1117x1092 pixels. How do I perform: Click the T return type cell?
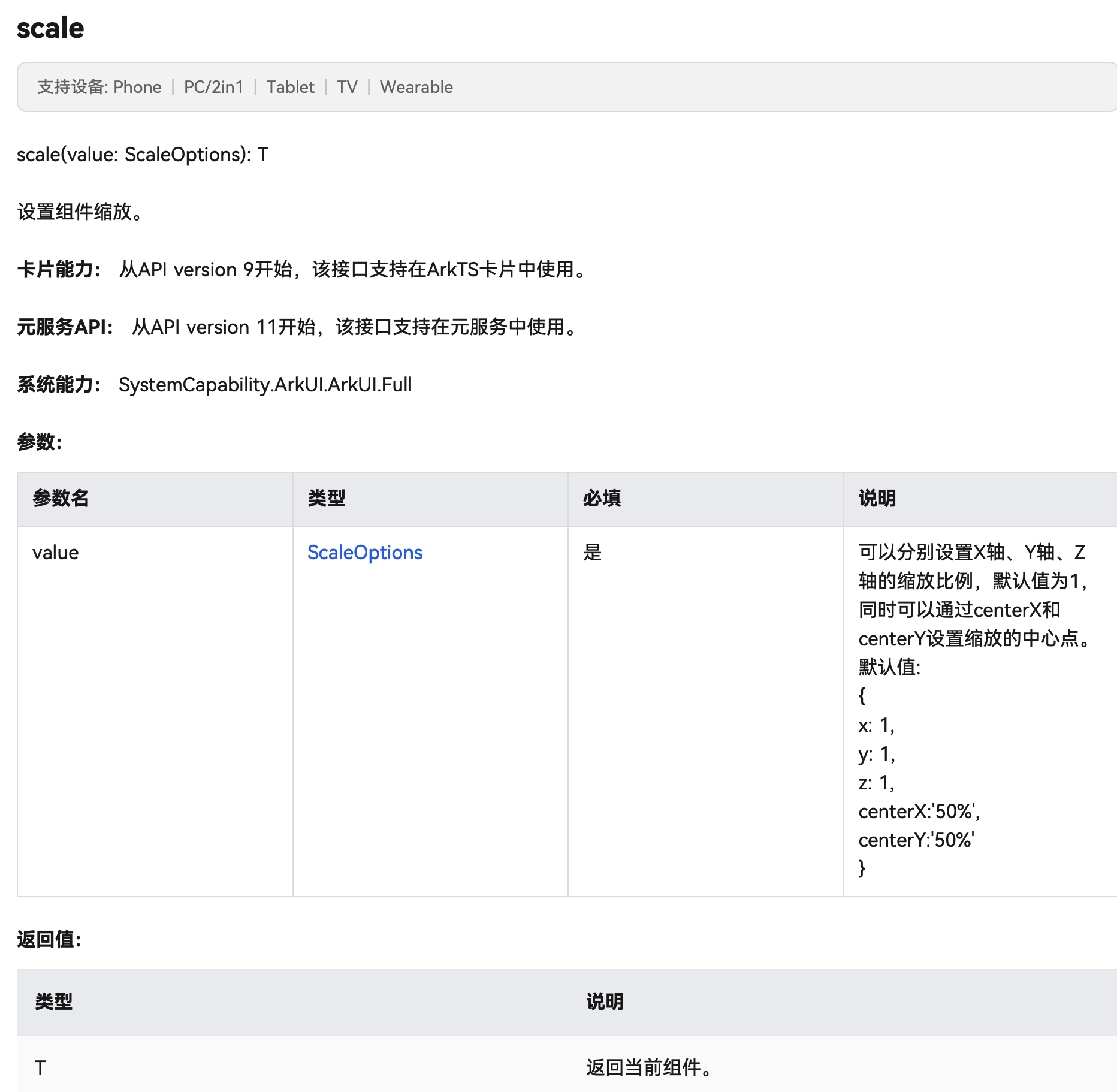(x=40, y=1067)
